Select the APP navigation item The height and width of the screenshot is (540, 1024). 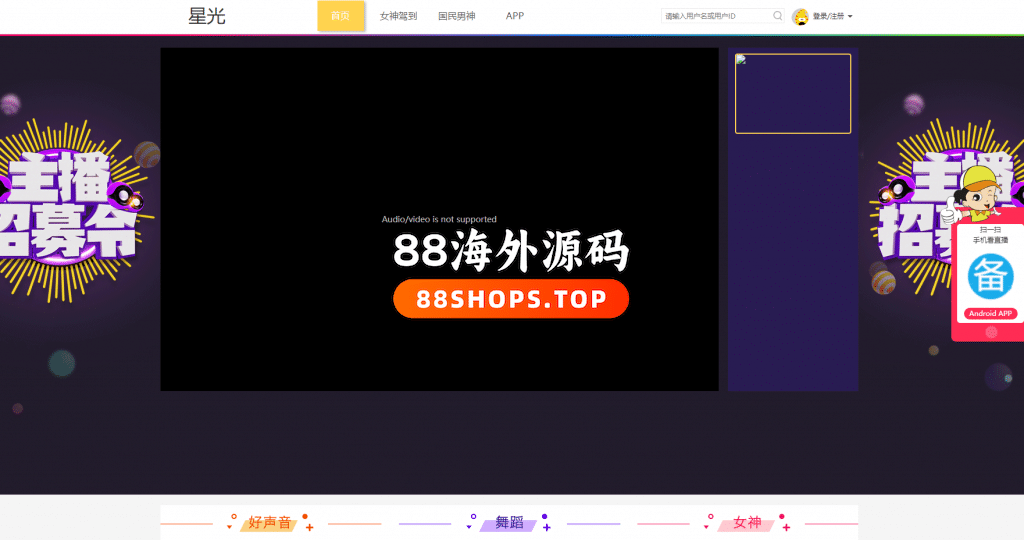pos(515,16)
